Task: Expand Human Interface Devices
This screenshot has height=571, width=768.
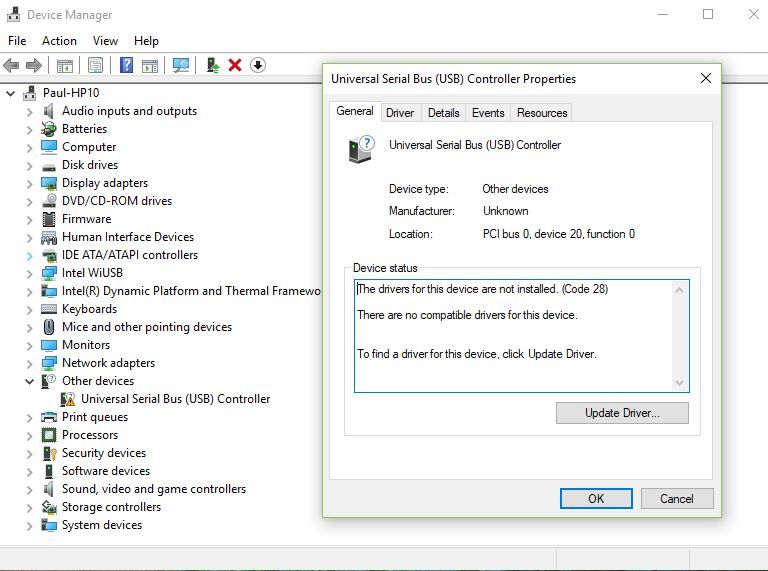Action: (x=29, y=238)
